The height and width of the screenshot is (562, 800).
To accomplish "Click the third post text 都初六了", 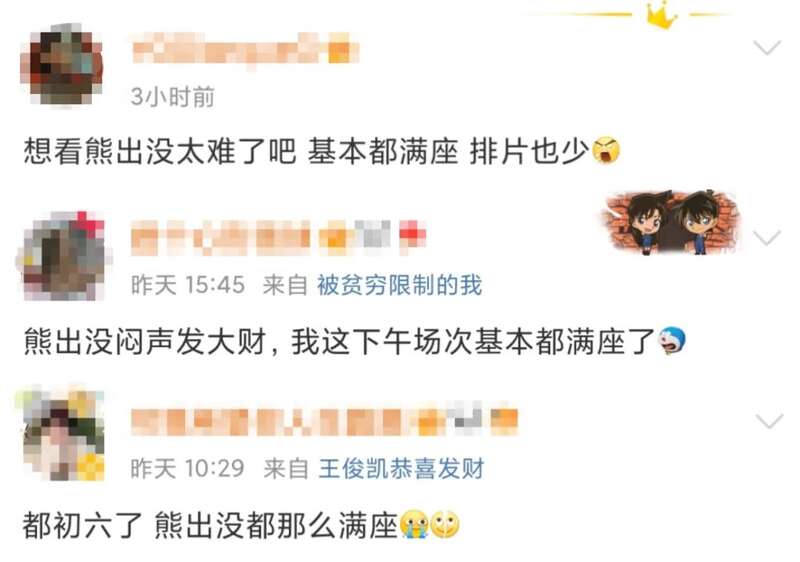I will click(x=82, y=525).
